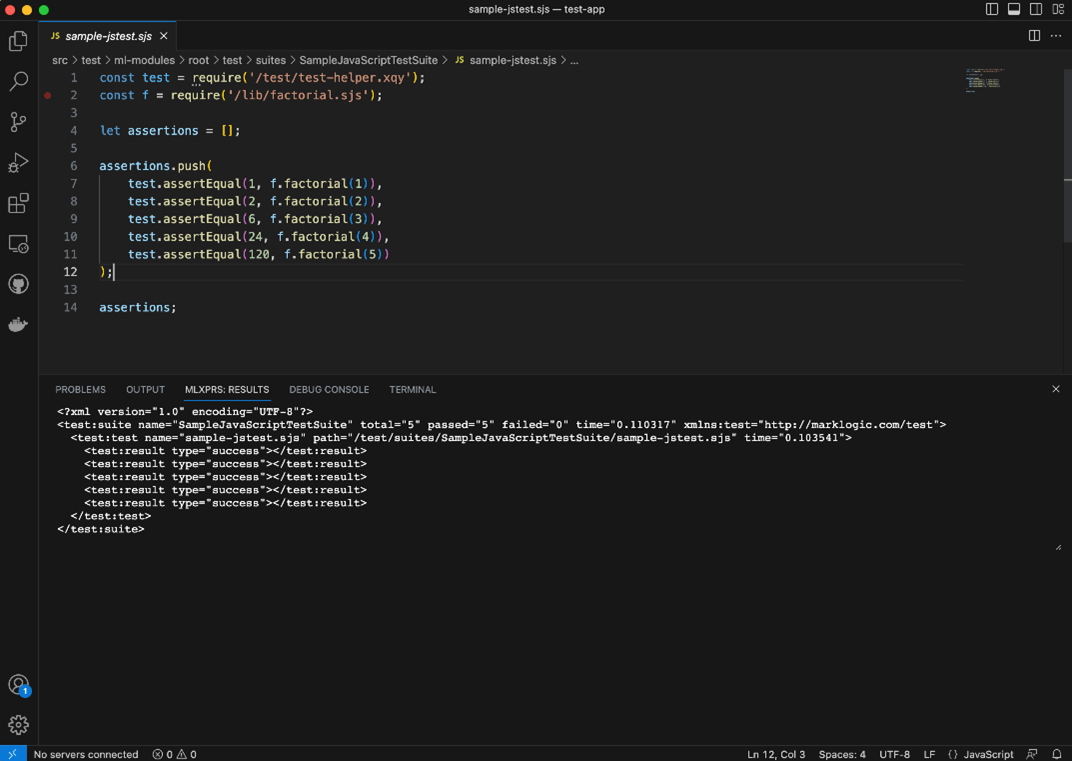Click the Ln 12, Col 3 indicator

click(x=776, y=754)
